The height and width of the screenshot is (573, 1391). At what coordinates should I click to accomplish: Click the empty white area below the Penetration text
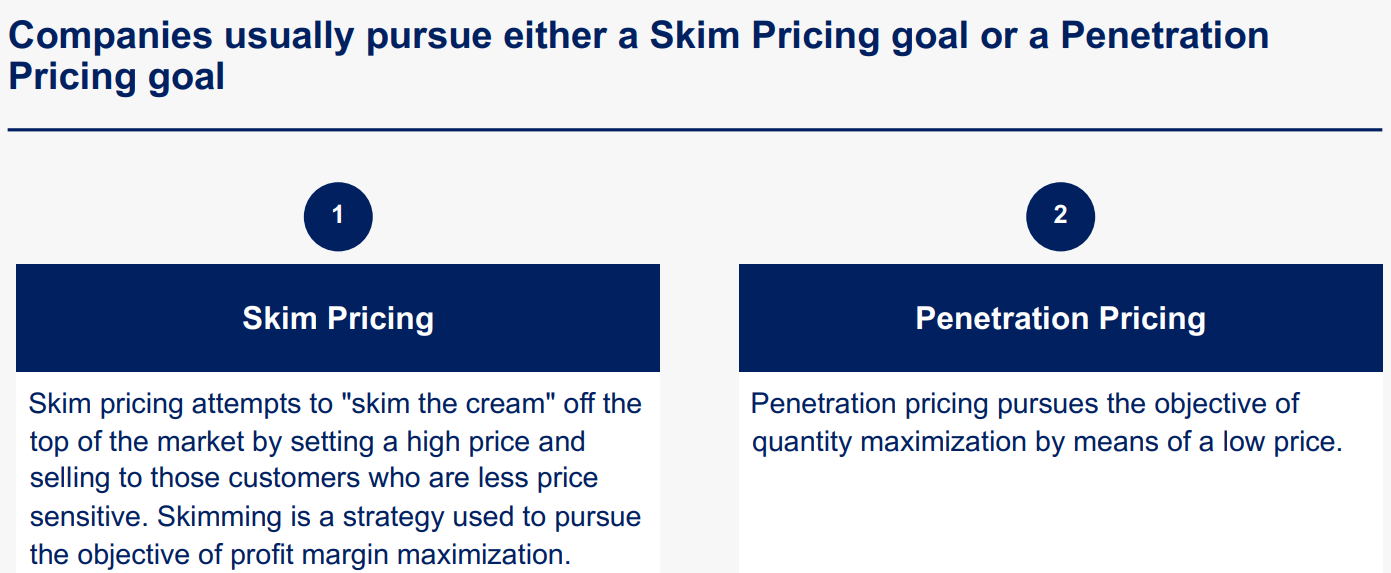pyautogui.click(x=1060, y=520)
